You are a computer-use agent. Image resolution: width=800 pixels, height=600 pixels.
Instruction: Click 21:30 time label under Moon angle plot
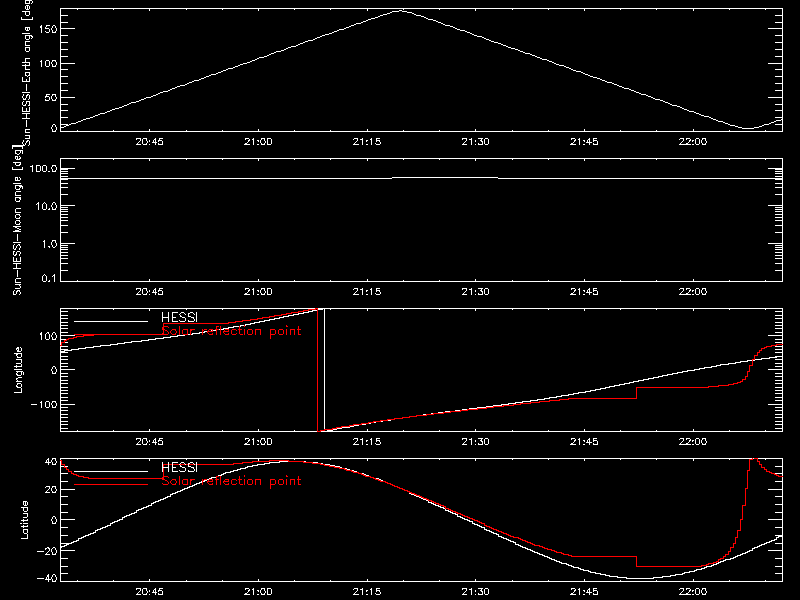[x=476, y=292]
